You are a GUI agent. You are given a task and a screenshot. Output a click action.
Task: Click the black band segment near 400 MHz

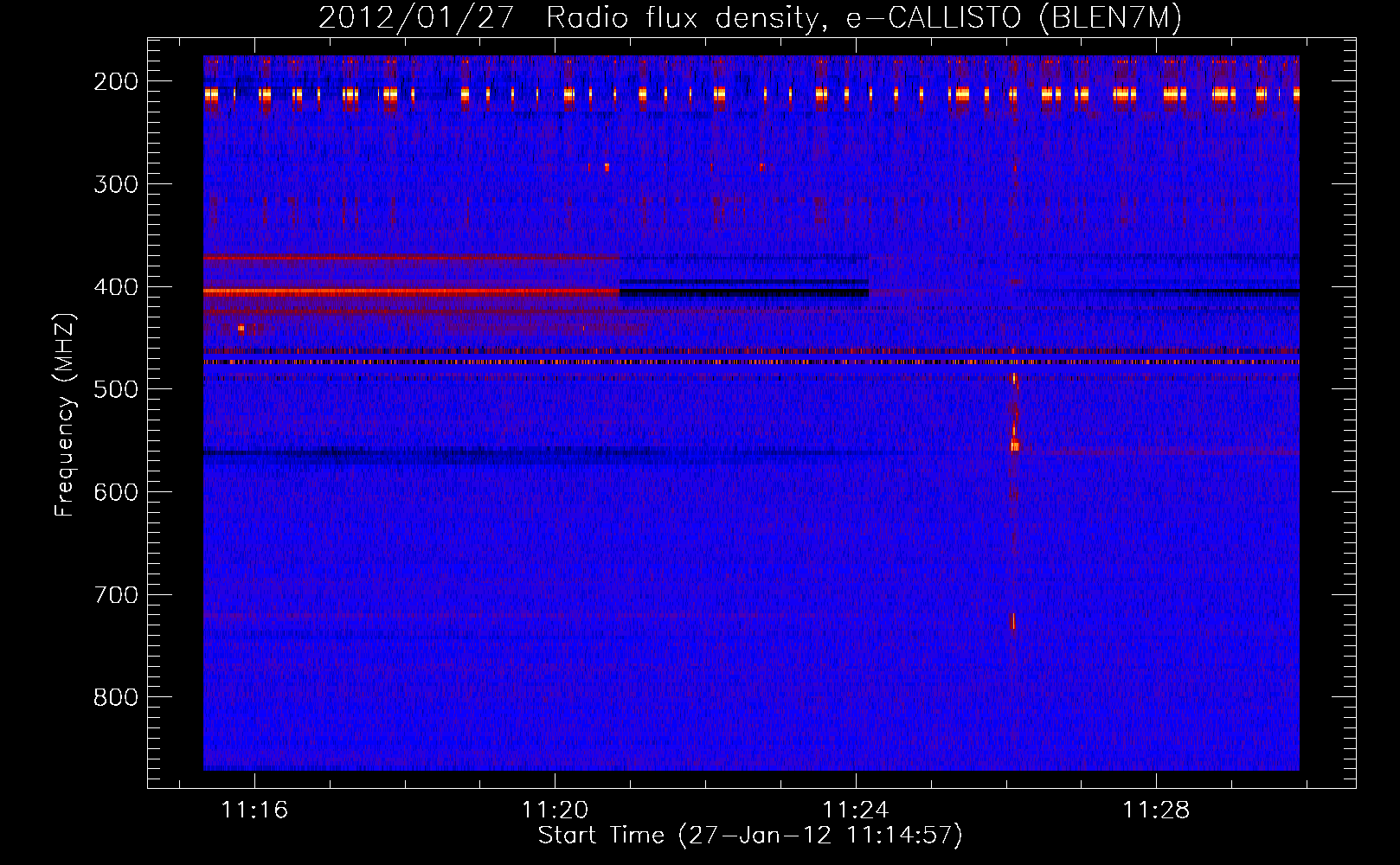[x=744, y=293]
